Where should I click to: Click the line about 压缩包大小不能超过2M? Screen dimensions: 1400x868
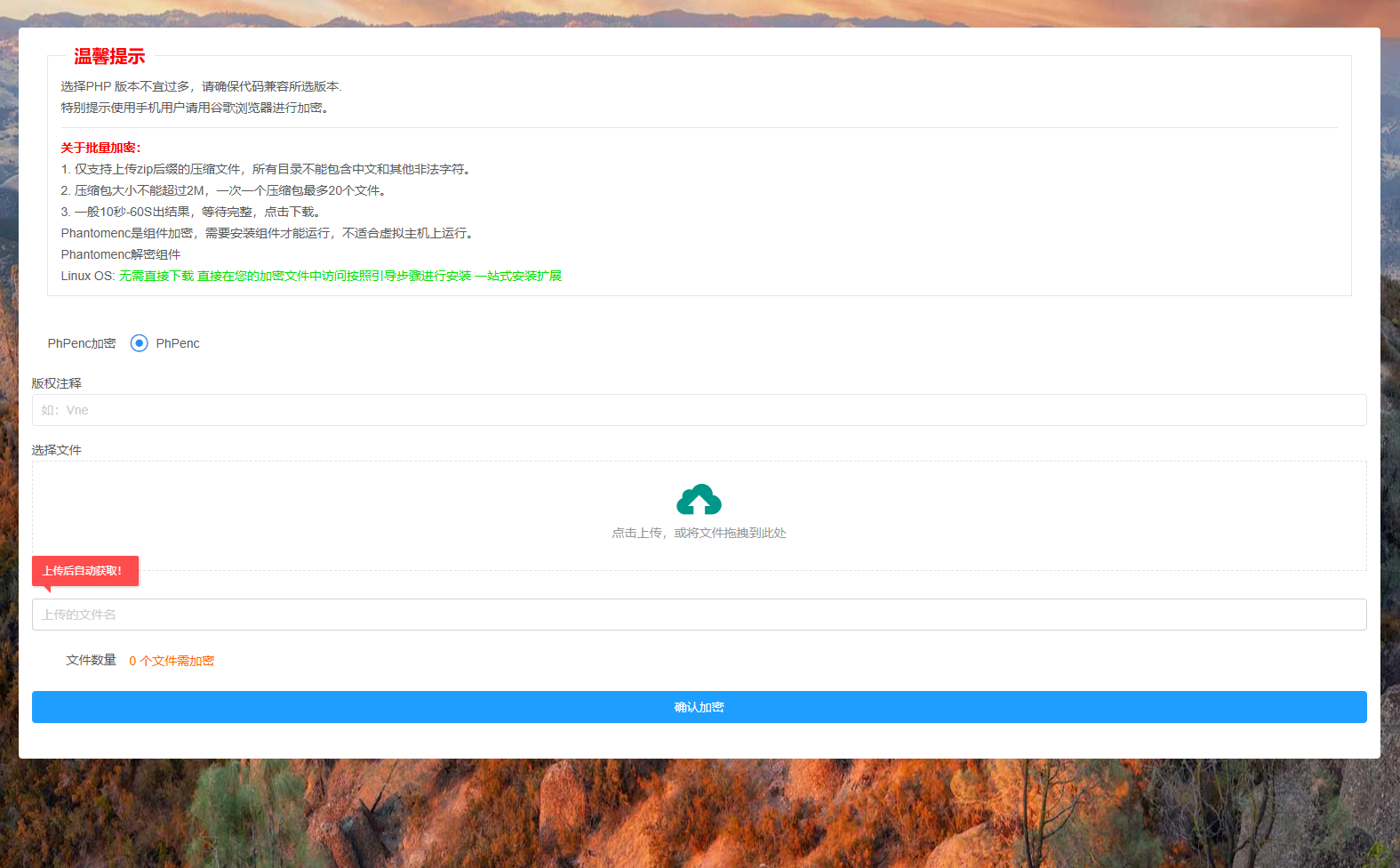coord(223,190)
